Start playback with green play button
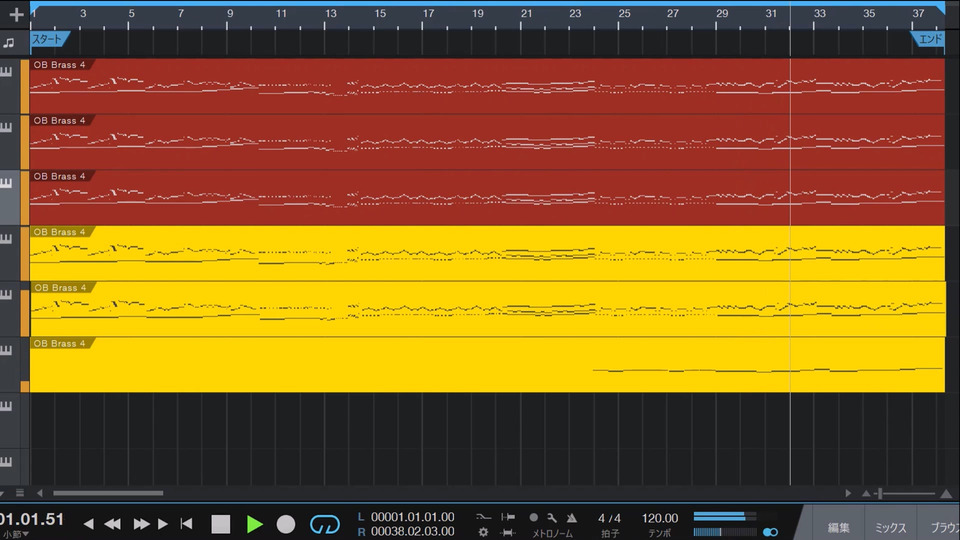 254,524
